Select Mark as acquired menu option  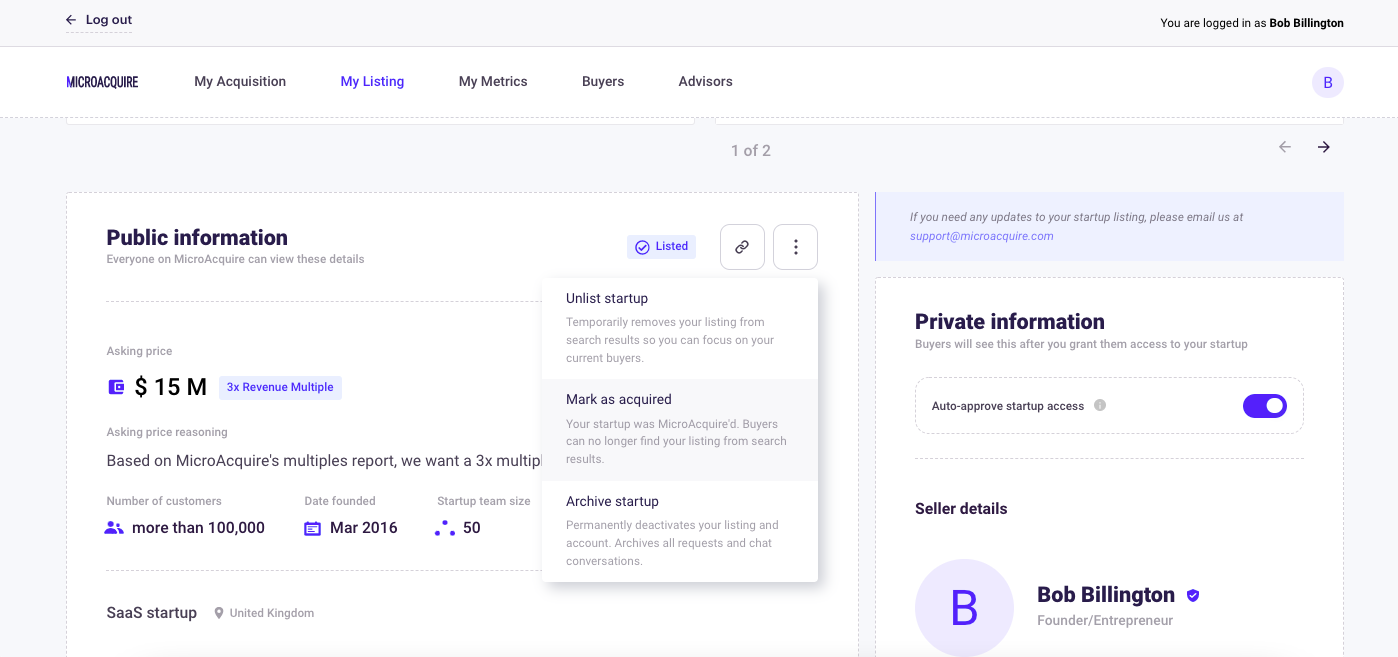coord(680,429)
